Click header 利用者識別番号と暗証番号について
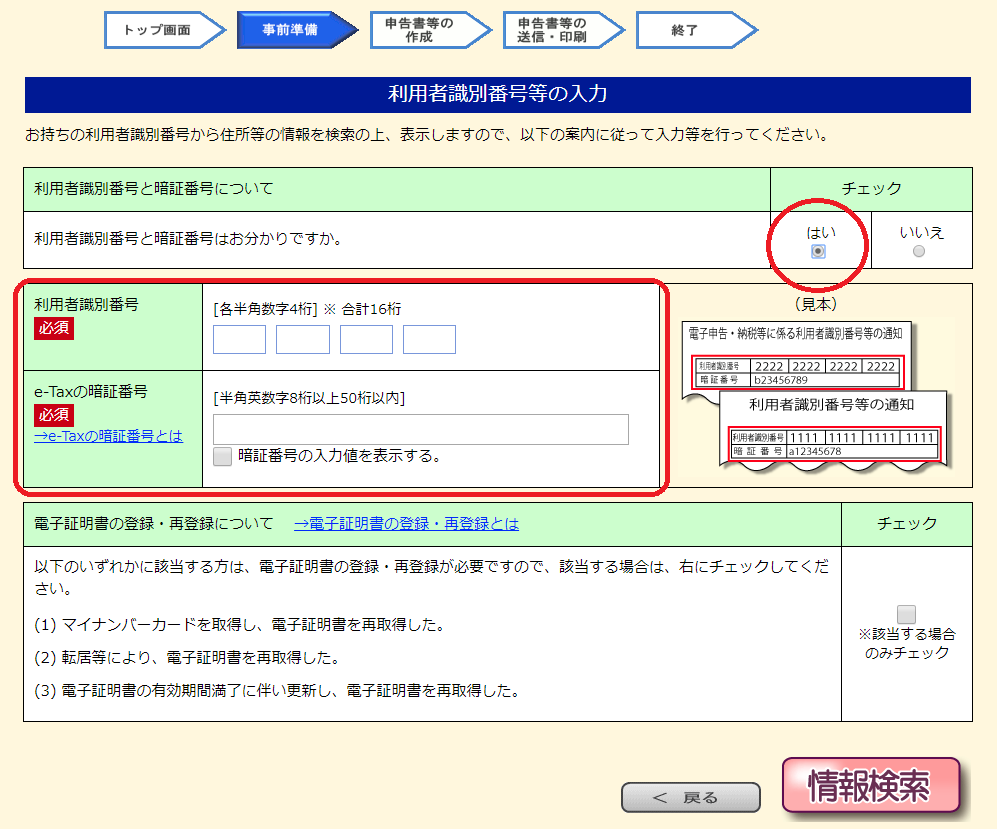This screenshot has height=829, width=997. coord(153,189)
